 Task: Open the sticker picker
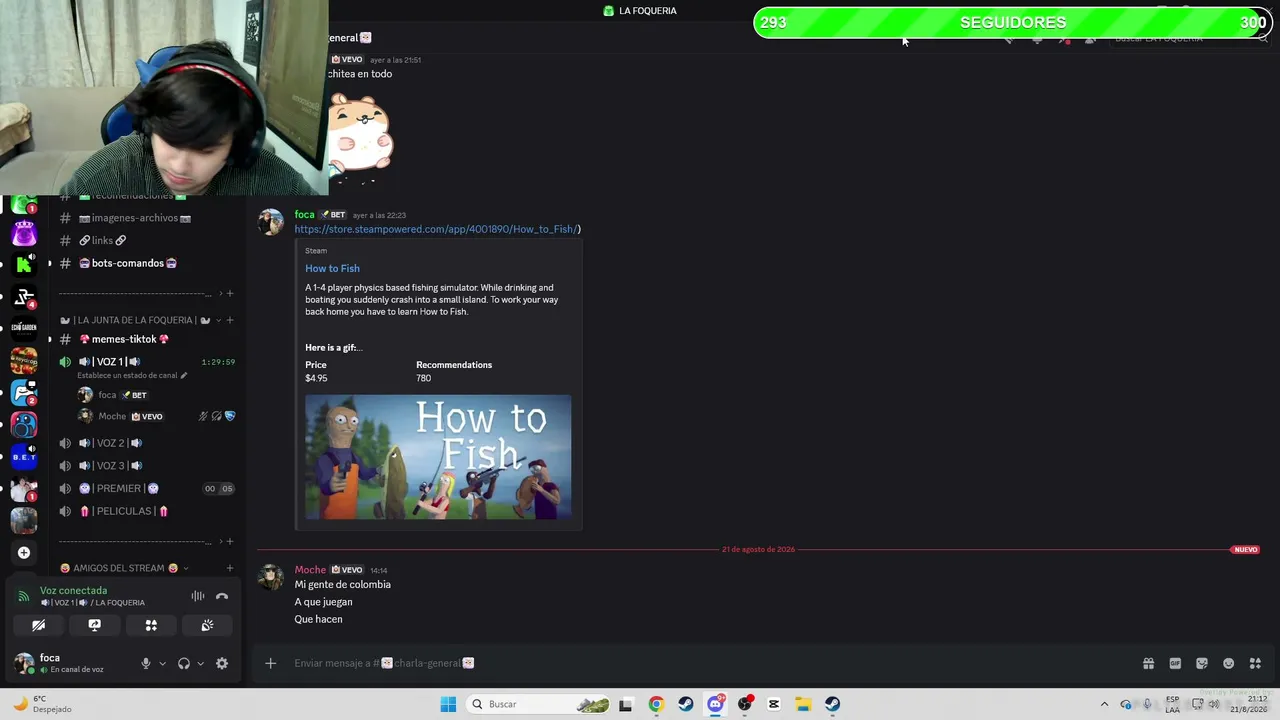pos(1202,663)
